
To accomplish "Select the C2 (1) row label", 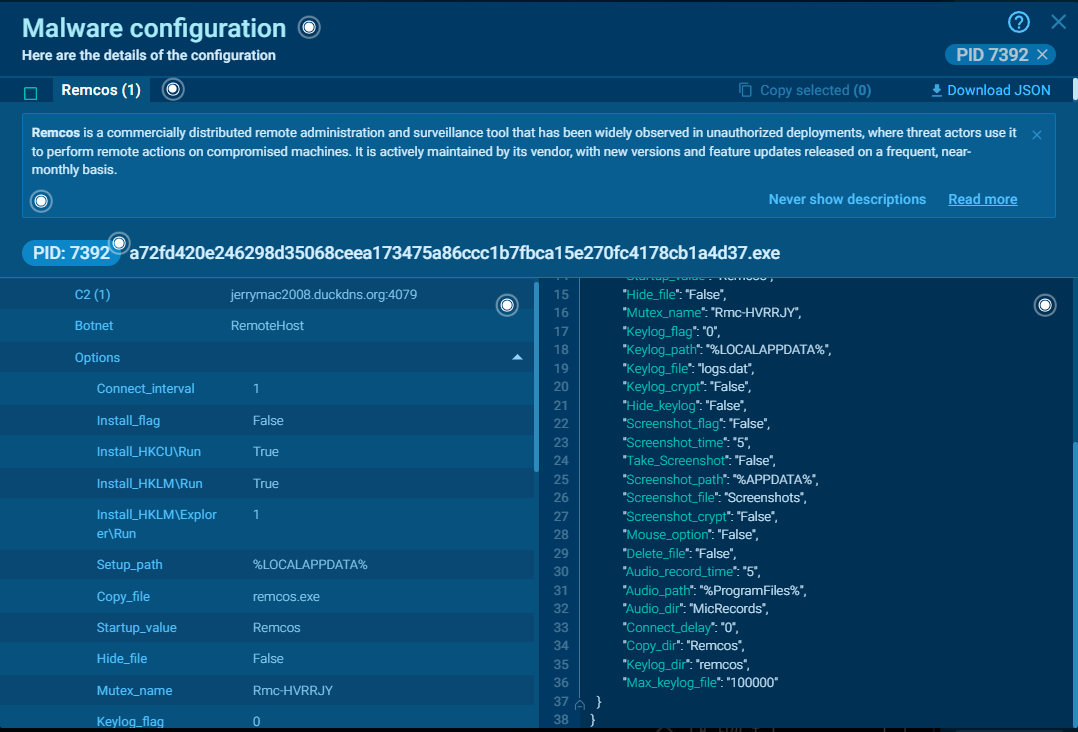I will pos(92,294).
